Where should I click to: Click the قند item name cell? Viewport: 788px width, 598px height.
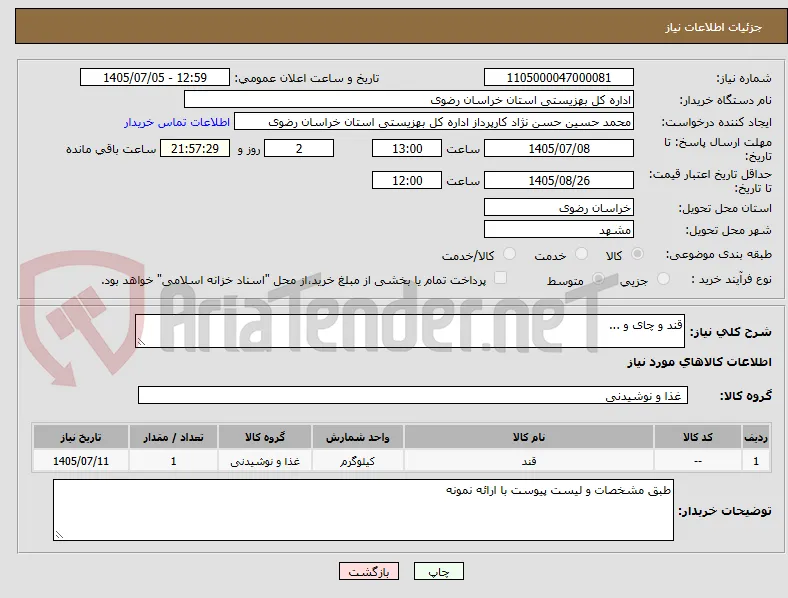(529, 460)
